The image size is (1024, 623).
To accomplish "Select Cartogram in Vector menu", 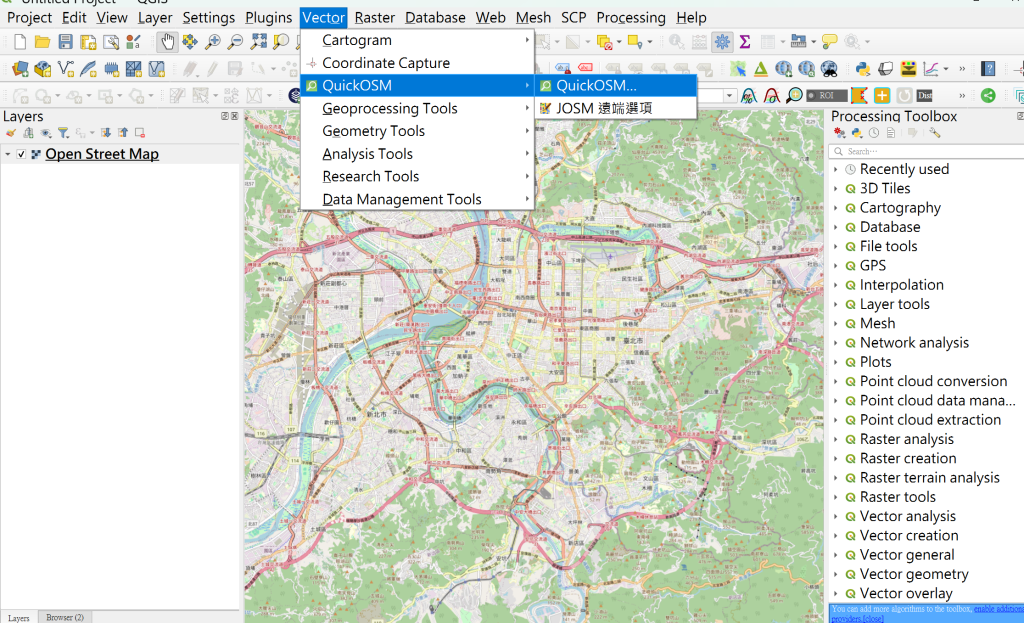I will point(417,40).
